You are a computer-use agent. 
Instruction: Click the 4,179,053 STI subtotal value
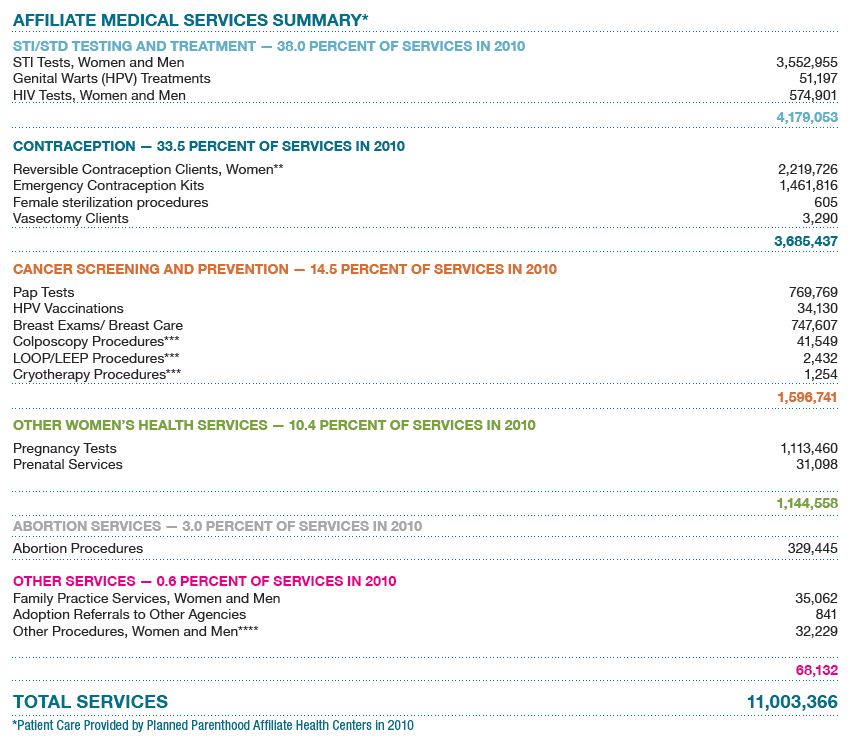[806, 117]
